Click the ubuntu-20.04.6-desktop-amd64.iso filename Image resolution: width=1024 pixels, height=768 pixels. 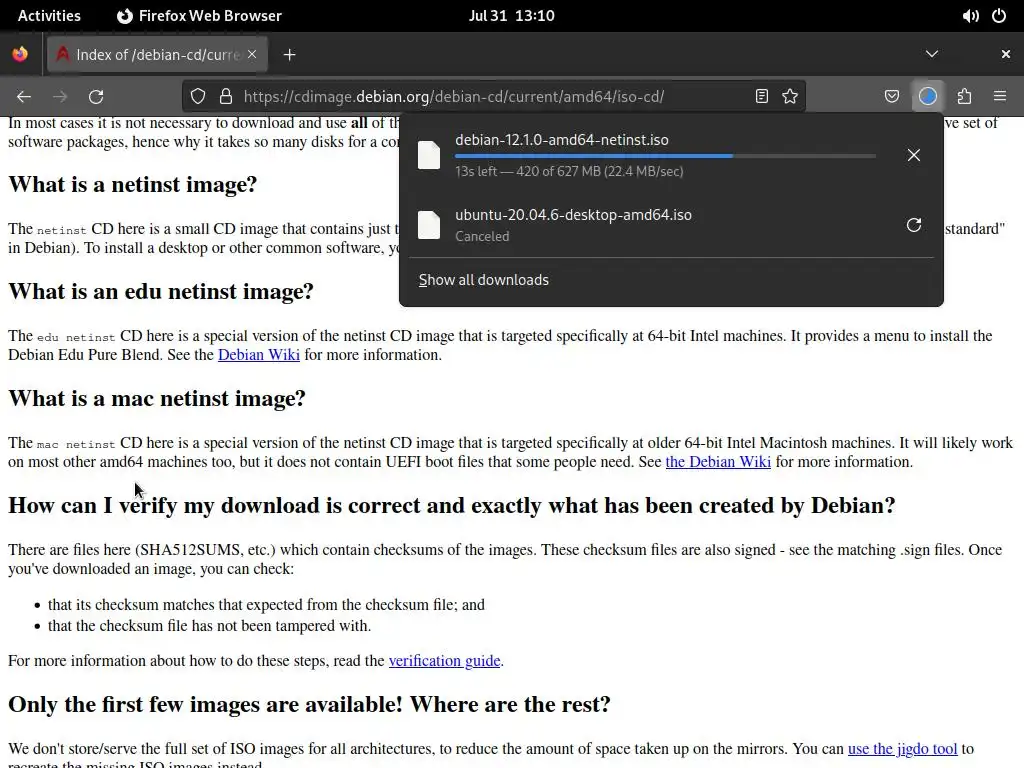(x=573, y=215)
